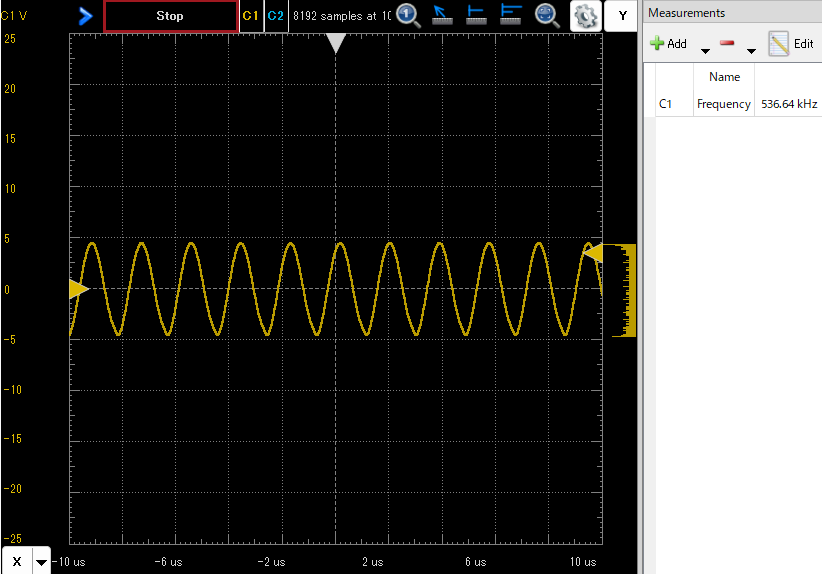Click the '6 us' time axis label

point(475,562)
